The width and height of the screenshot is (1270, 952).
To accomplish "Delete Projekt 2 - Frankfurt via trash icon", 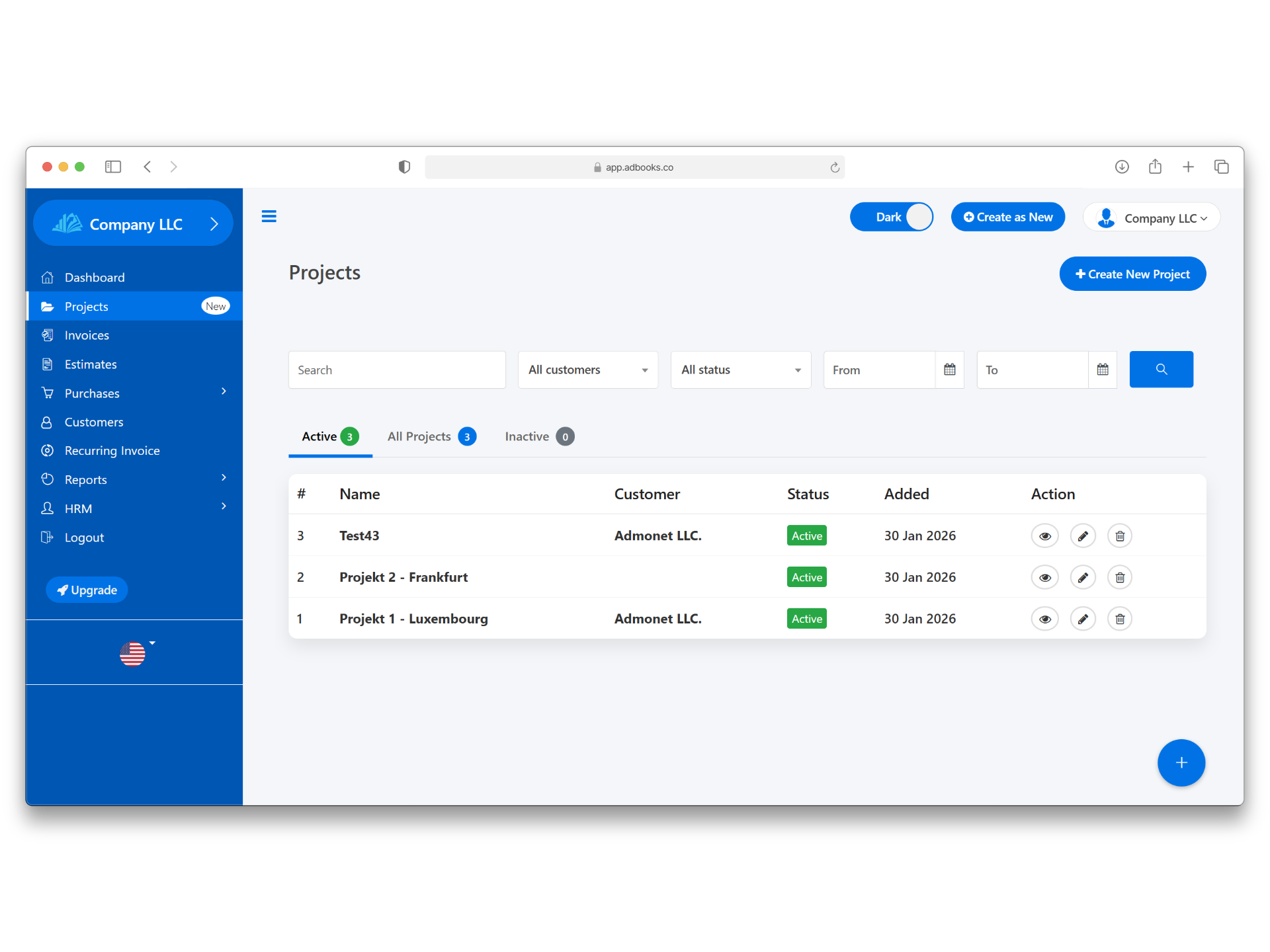I will click(x=1120, y=577).
